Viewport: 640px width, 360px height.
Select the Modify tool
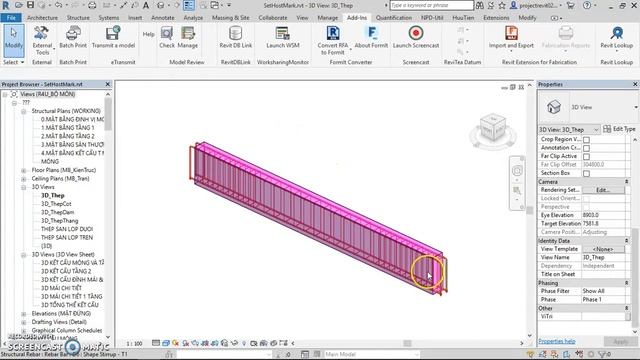[14, 40]
